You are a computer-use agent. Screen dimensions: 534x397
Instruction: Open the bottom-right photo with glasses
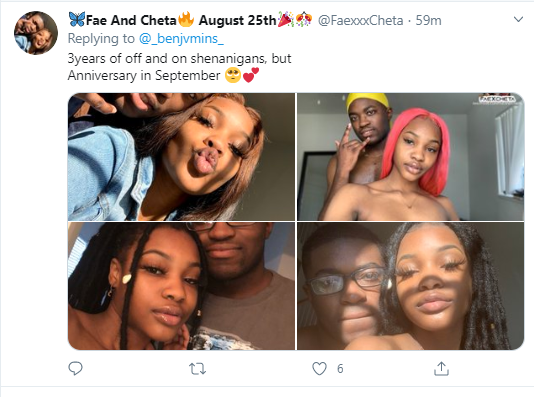tap(410, 286)
